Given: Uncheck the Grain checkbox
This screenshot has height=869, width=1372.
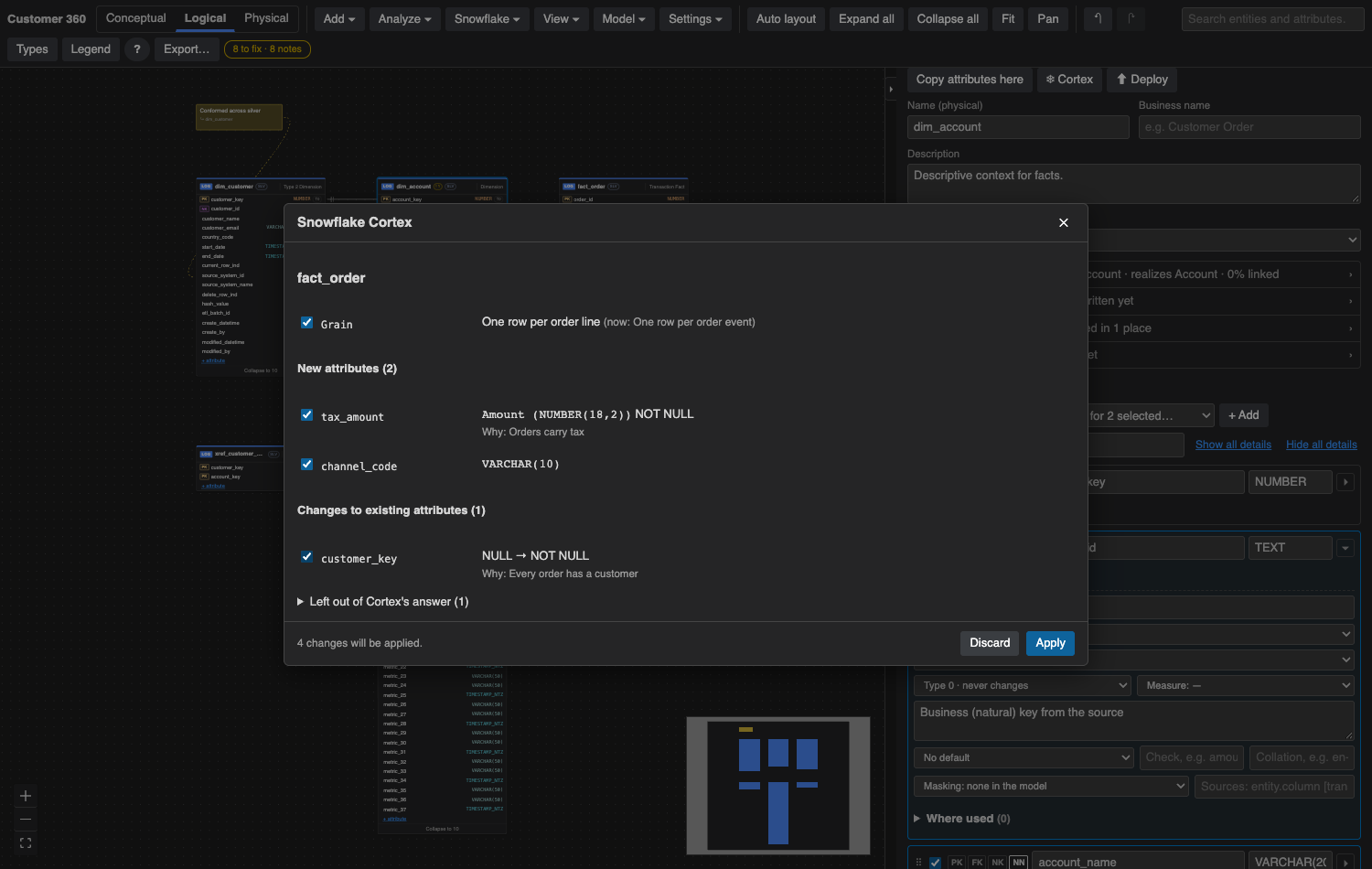Looking at the screenshot, I should 307,323.
